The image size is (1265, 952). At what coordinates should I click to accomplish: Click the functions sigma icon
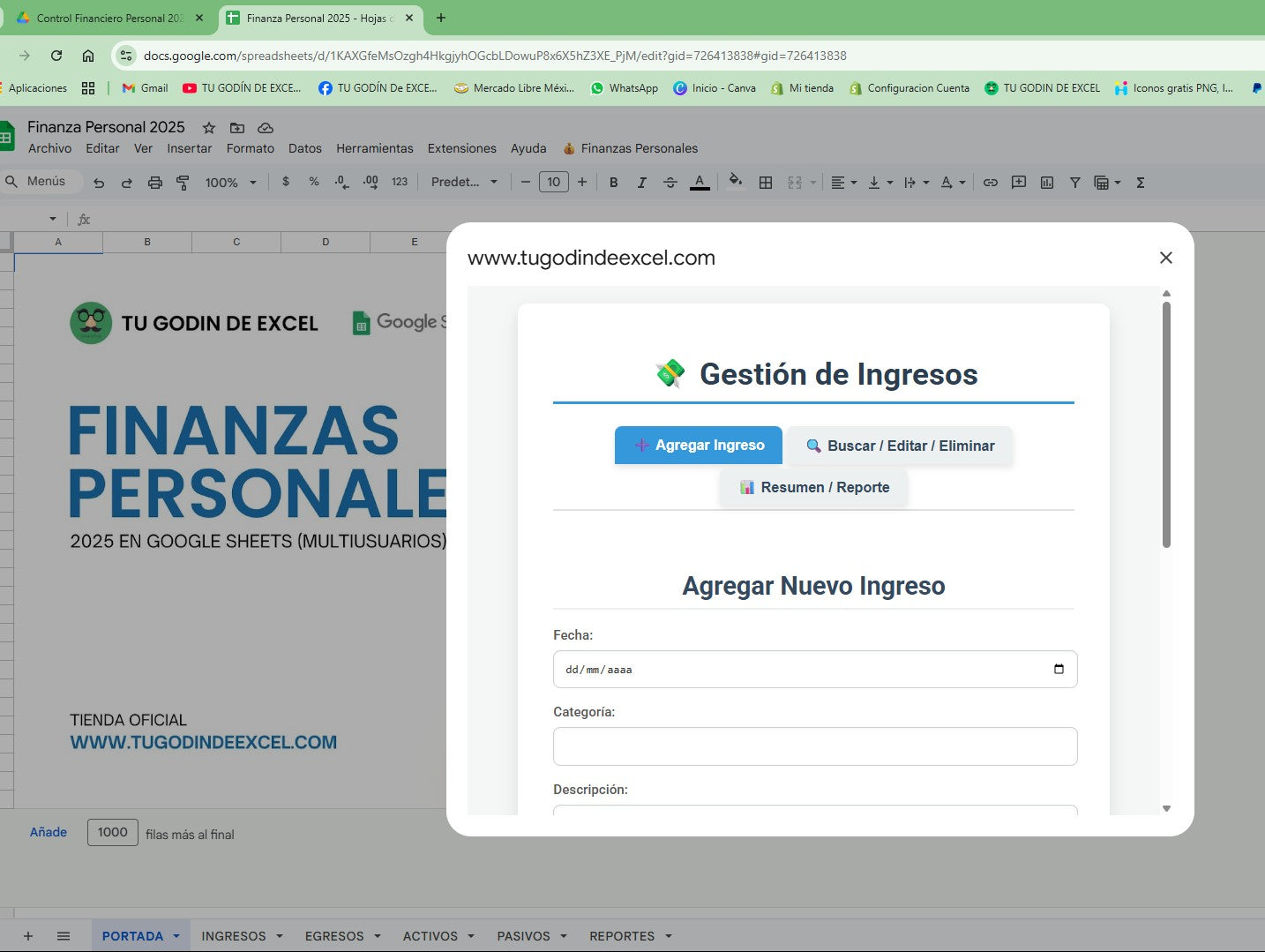click(1140, 183)
